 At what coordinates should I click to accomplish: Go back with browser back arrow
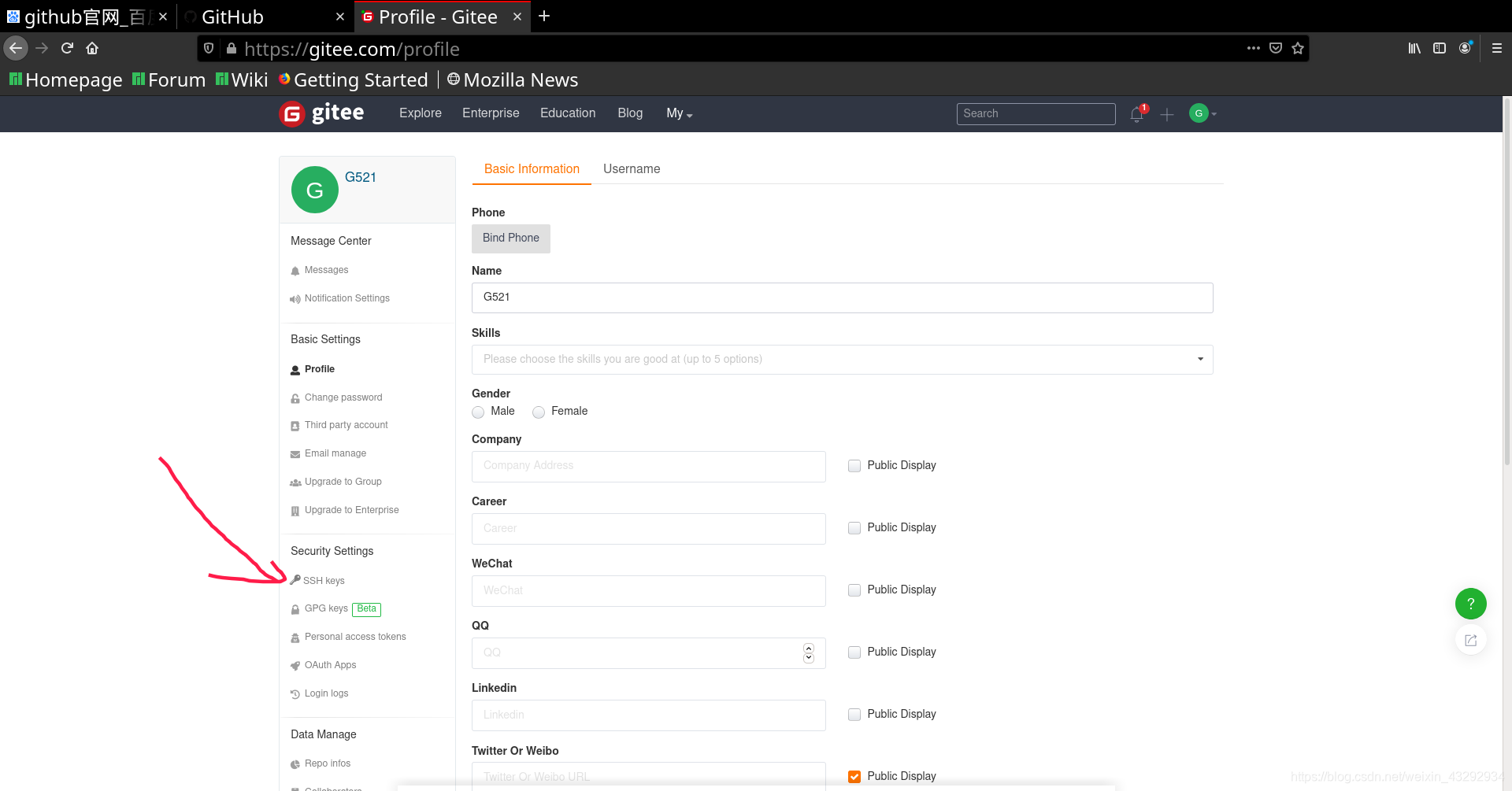[16, 48]
